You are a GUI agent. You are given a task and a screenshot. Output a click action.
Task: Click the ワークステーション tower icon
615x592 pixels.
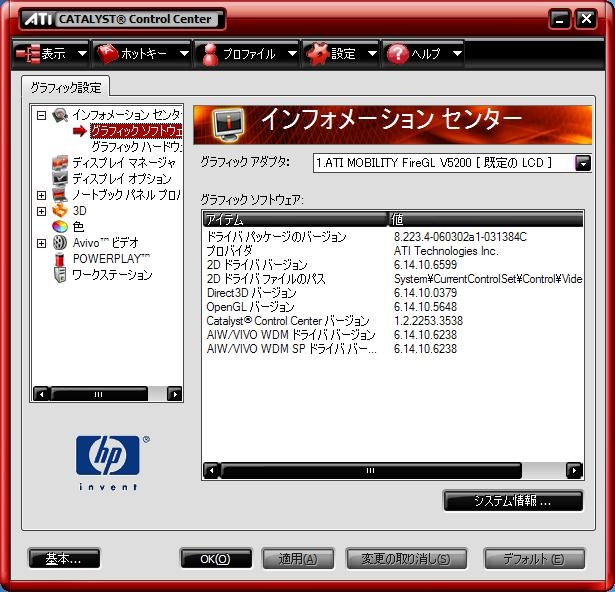point(60,275)
